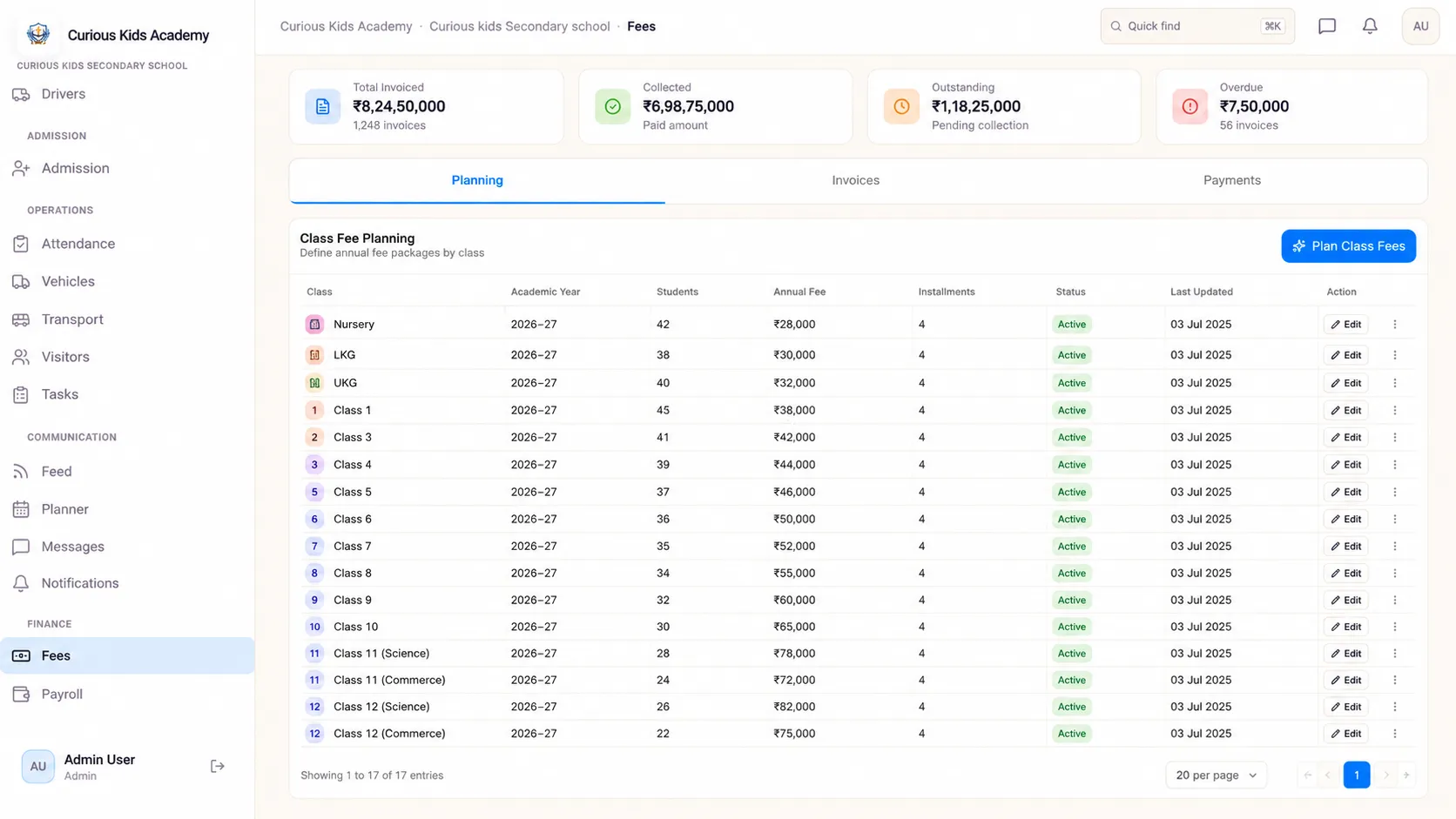Jump to first page arrow
Image resolution: width=1456 pixels, height=819 pixels.
coord(1308,775)
